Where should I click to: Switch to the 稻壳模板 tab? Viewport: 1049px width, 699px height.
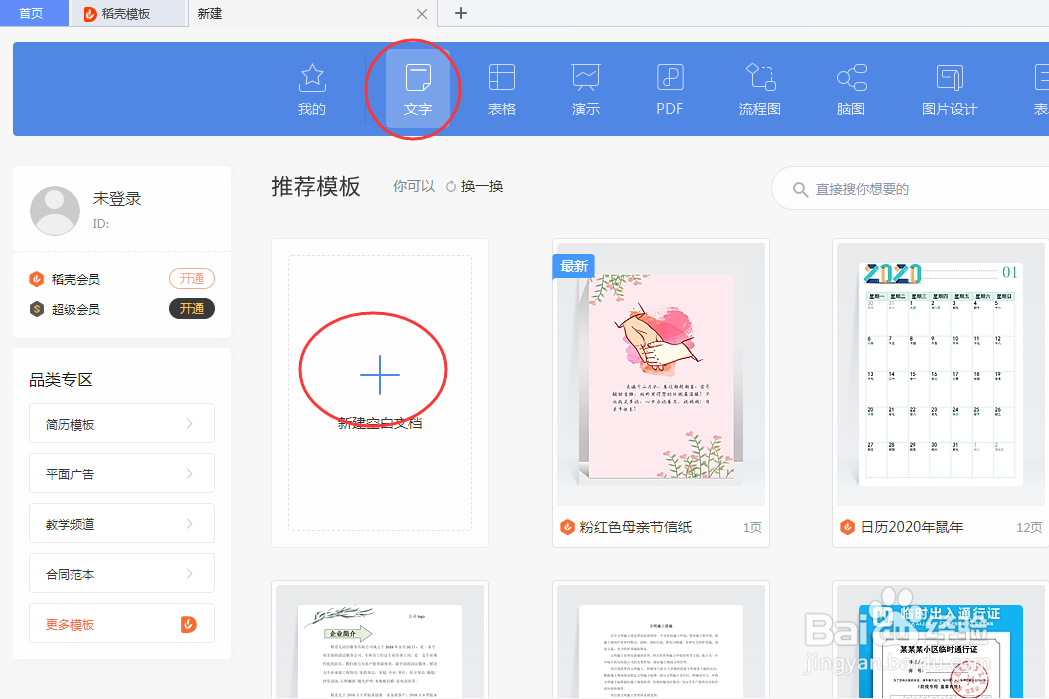click(x=128, y=13)
